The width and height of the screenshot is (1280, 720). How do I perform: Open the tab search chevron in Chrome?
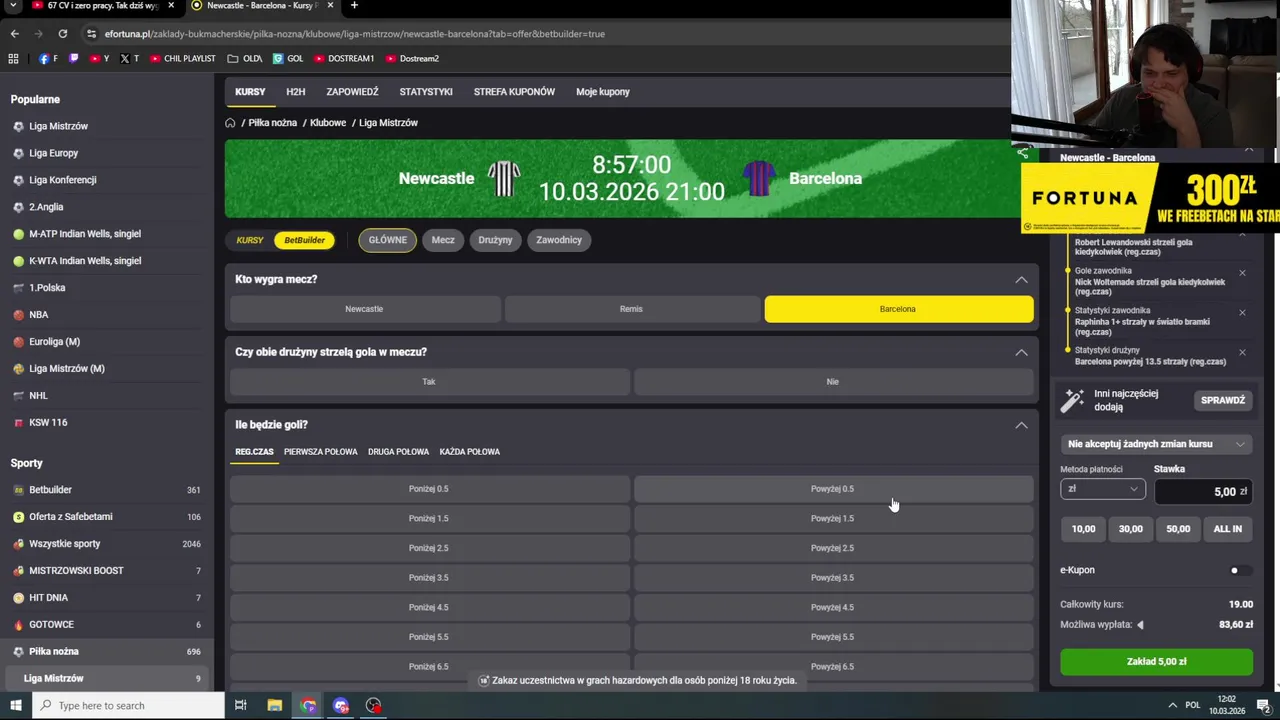(x=13, y=6)
